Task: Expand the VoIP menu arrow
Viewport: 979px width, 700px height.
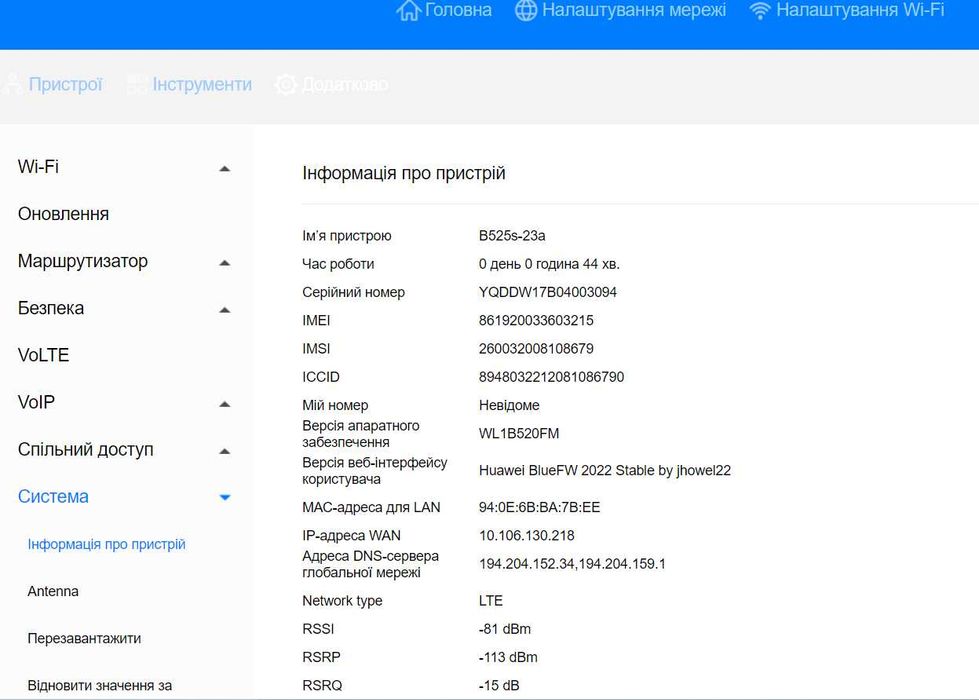Action: coord(225,404)
